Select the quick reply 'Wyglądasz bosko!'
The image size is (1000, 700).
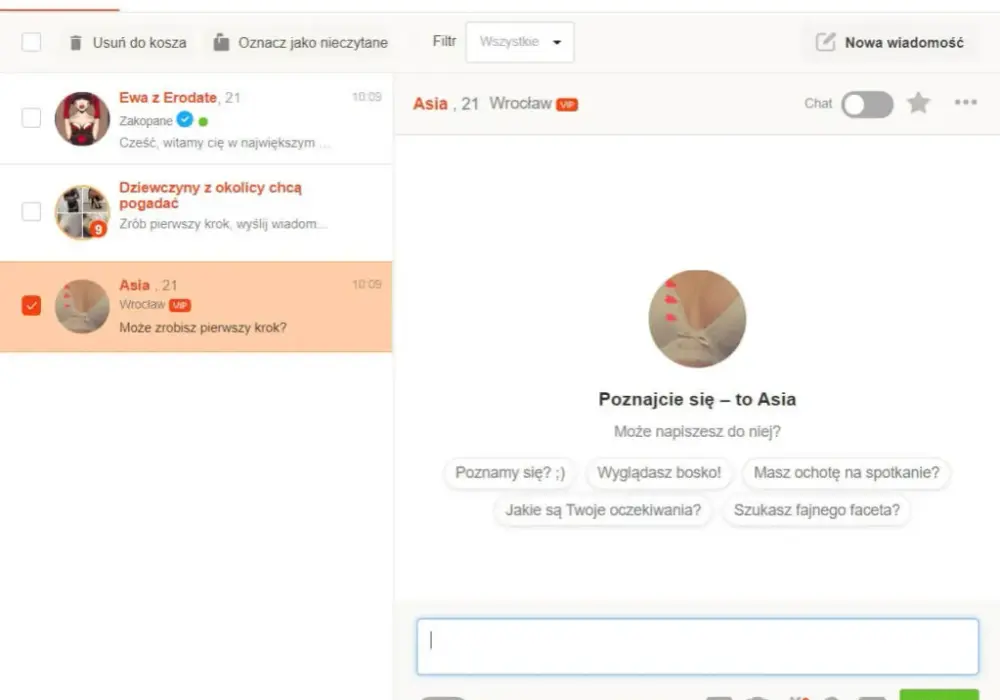pos(659,473)
